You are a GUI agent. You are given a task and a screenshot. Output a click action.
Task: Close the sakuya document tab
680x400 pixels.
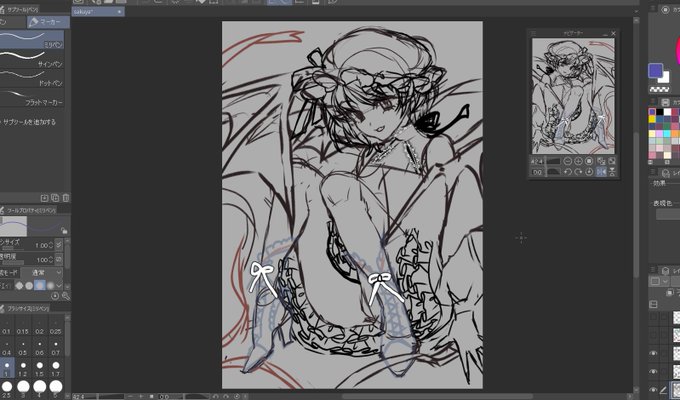point(120,12)
